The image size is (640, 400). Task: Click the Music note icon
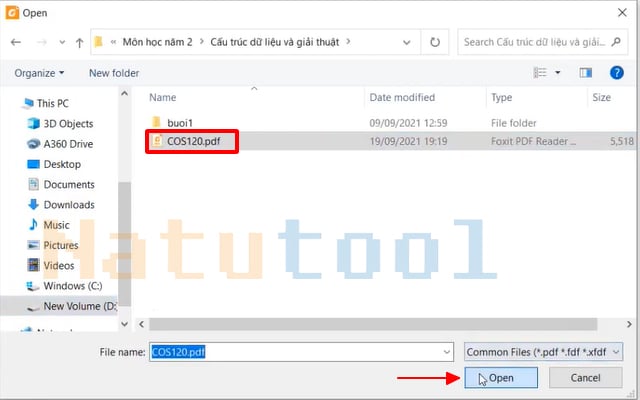[33, 224]
